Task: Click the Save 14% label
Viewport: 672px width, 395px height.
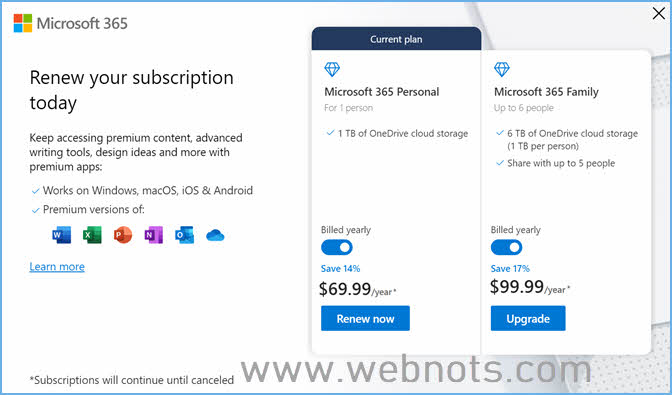Action: click(340, 269)
